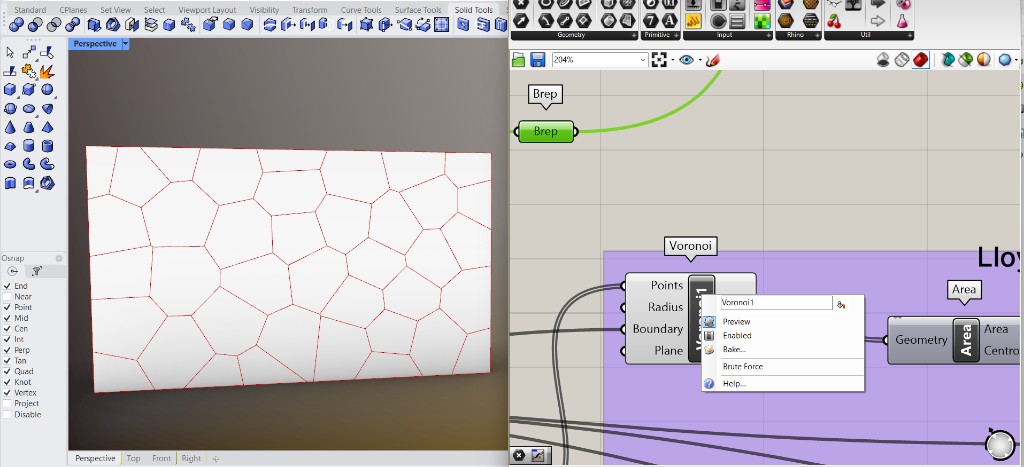Click the Grasshopper eye preview icon

pos(686,60)
